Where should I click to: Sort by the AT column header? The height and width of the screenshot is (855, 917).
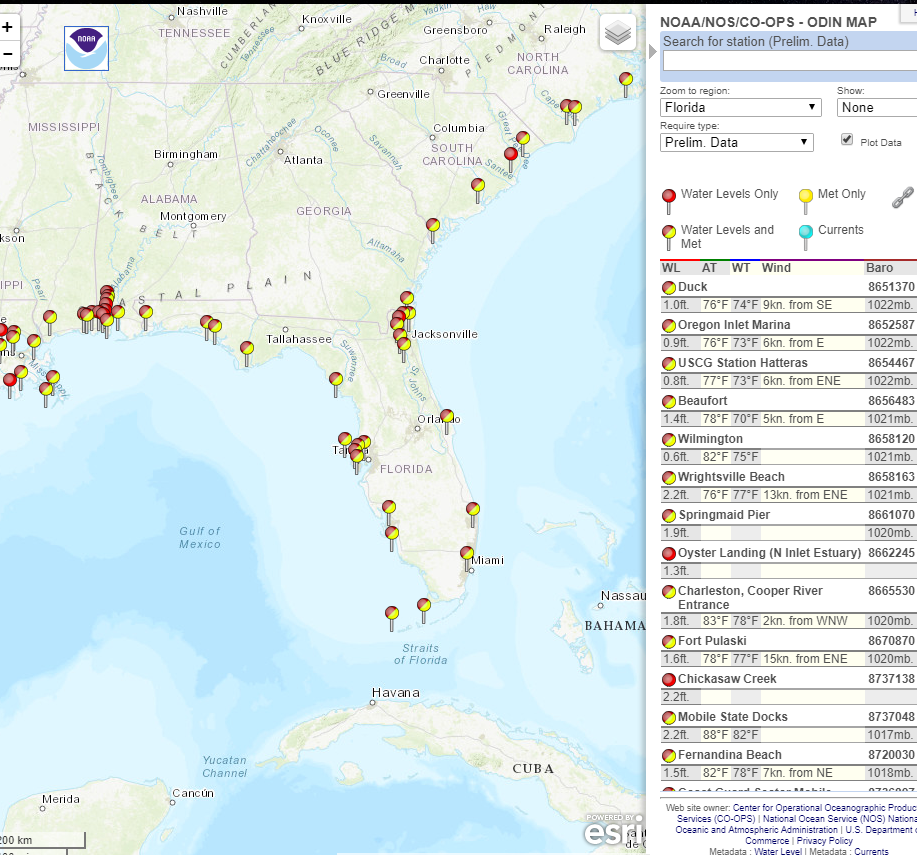[x=709, y=268]
